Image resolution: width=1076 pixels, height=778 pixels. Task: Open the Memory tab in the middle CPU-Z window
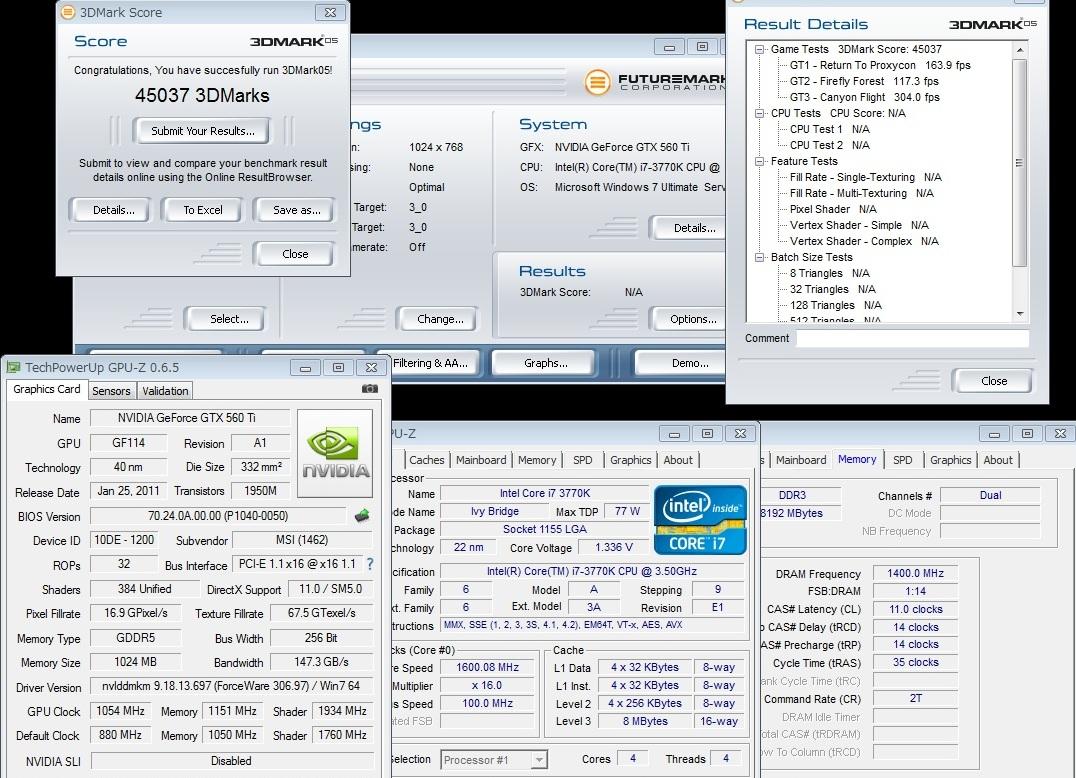tap(537, 460)
